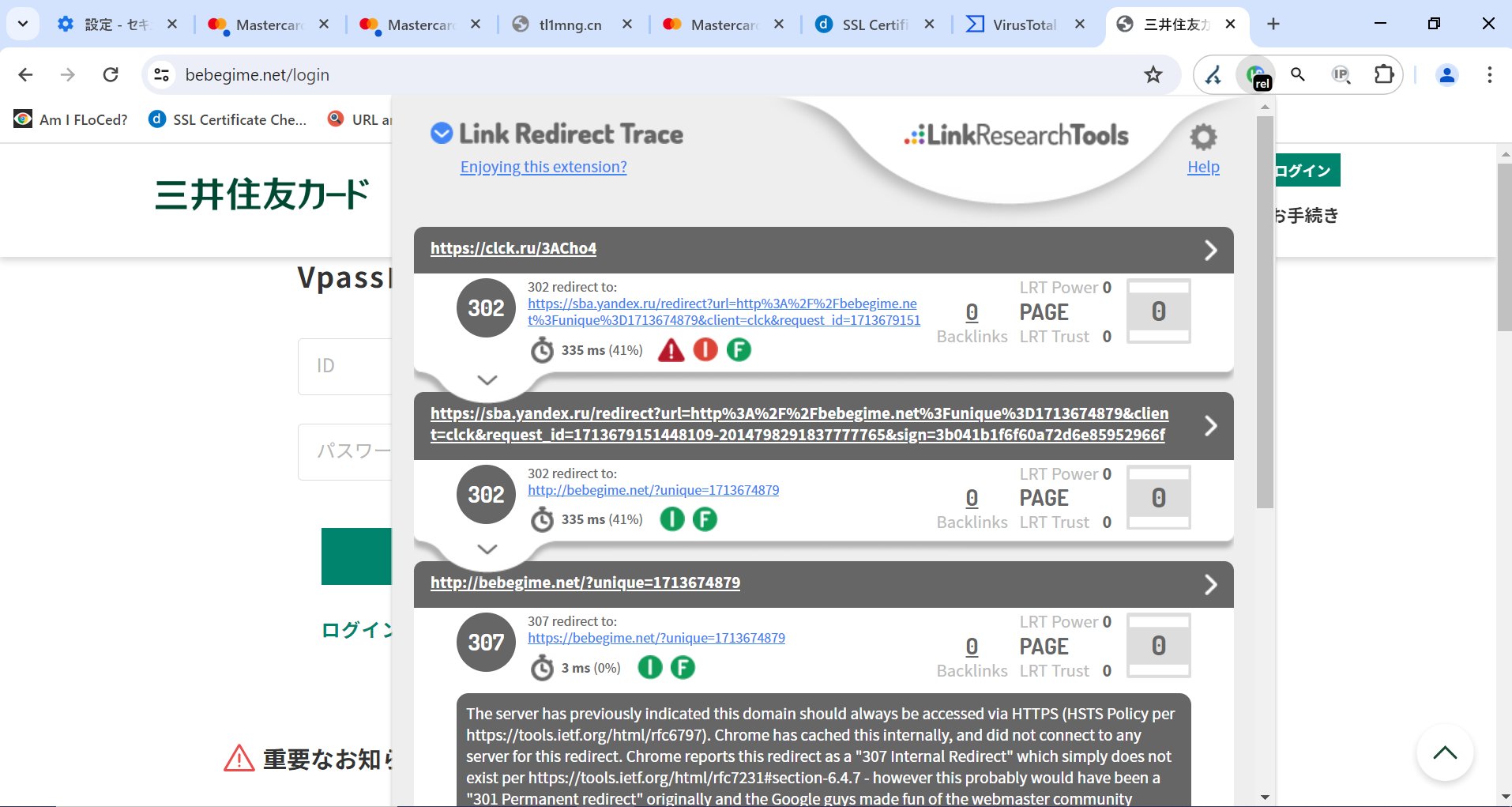Image resolution: width=1512 pixels, height=807 pixels.
Task: Click green I badge on the sba.yandex.ru hop
Action: tap(672, 519)
